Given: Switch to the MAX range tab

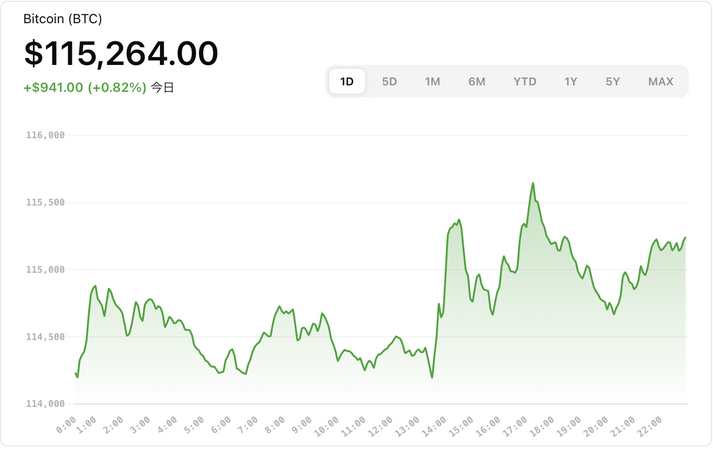Looking at the screenshot, I should click(x=661, y=81).
